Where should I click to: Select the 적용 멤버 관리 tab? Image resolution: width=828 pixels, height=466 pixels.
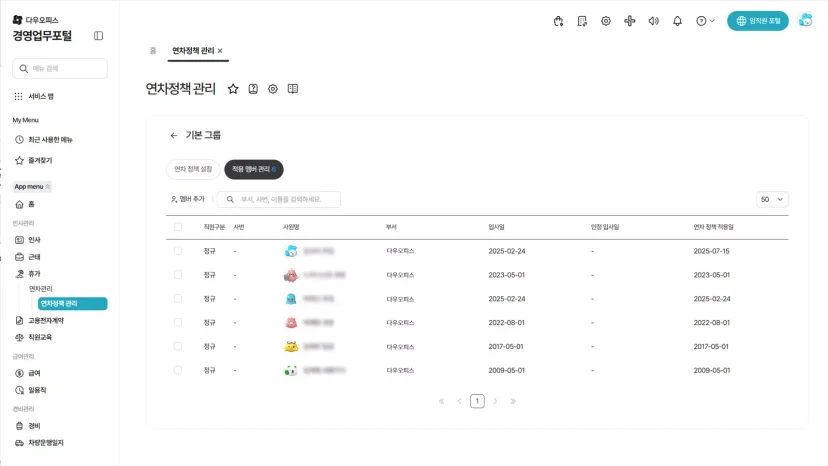[254, 169]
